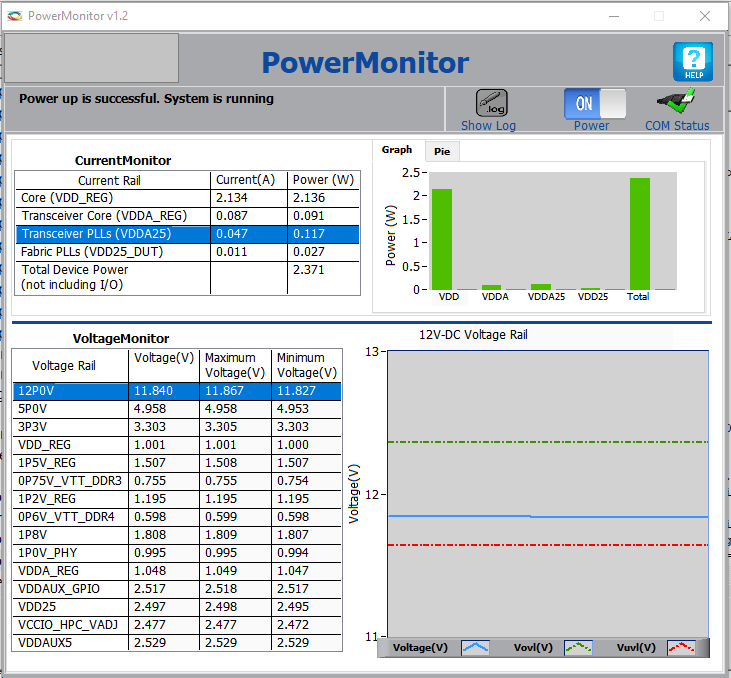Open COM Status icon
731x678 pixels.
(676, 102)
